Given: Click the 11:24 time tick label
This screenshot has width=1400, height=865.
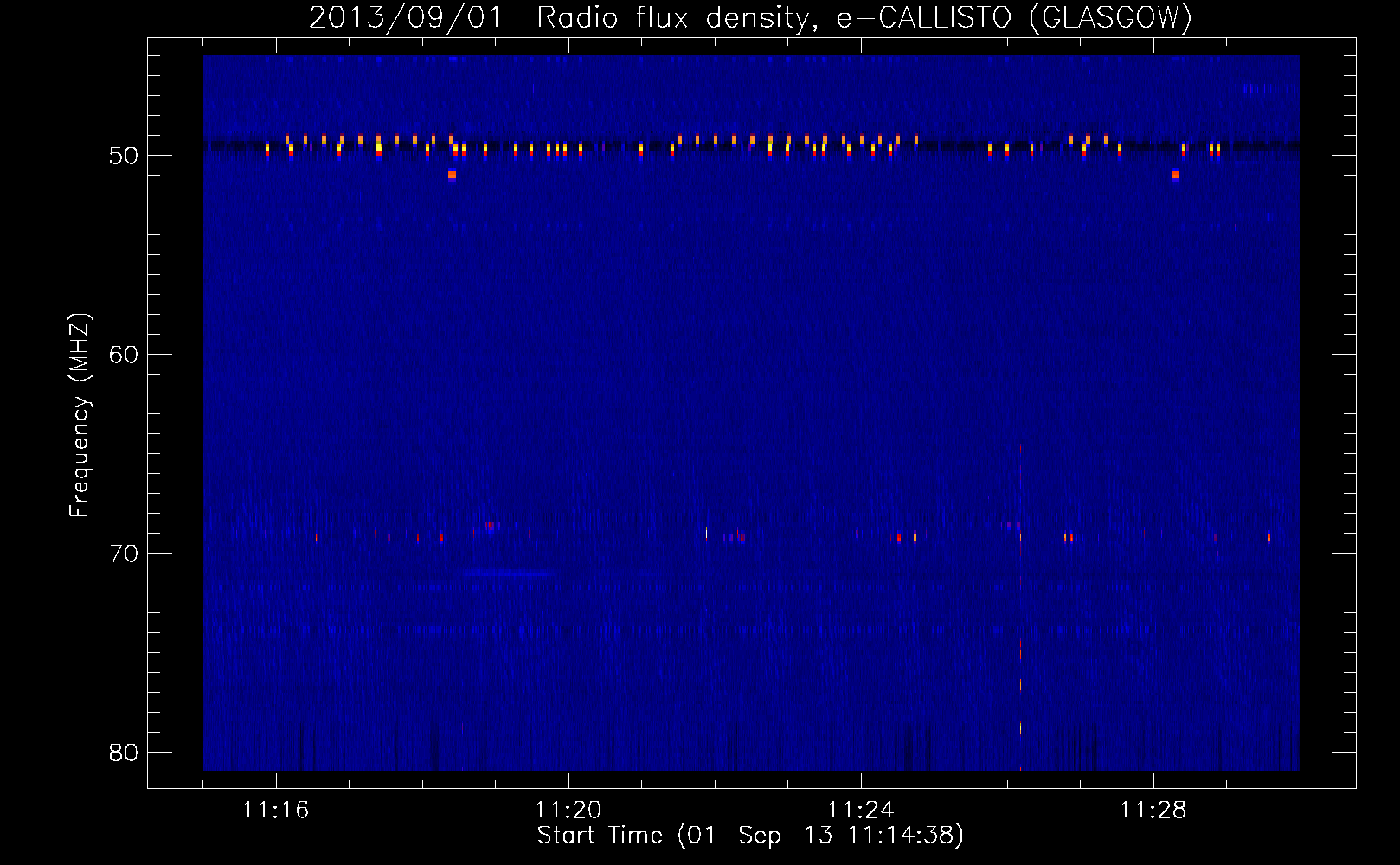Looking at the screenshot, I should (861, 811).
